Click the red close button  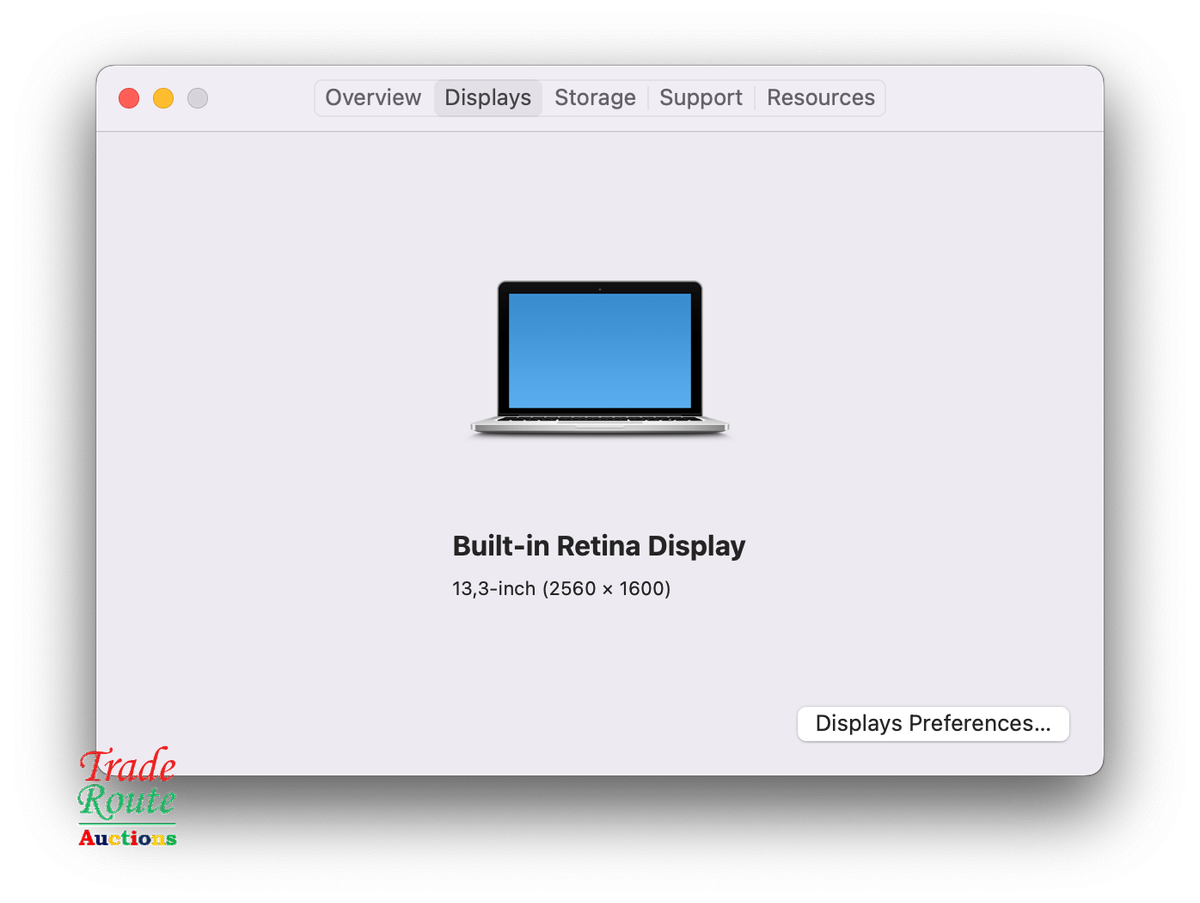(129, 98)
